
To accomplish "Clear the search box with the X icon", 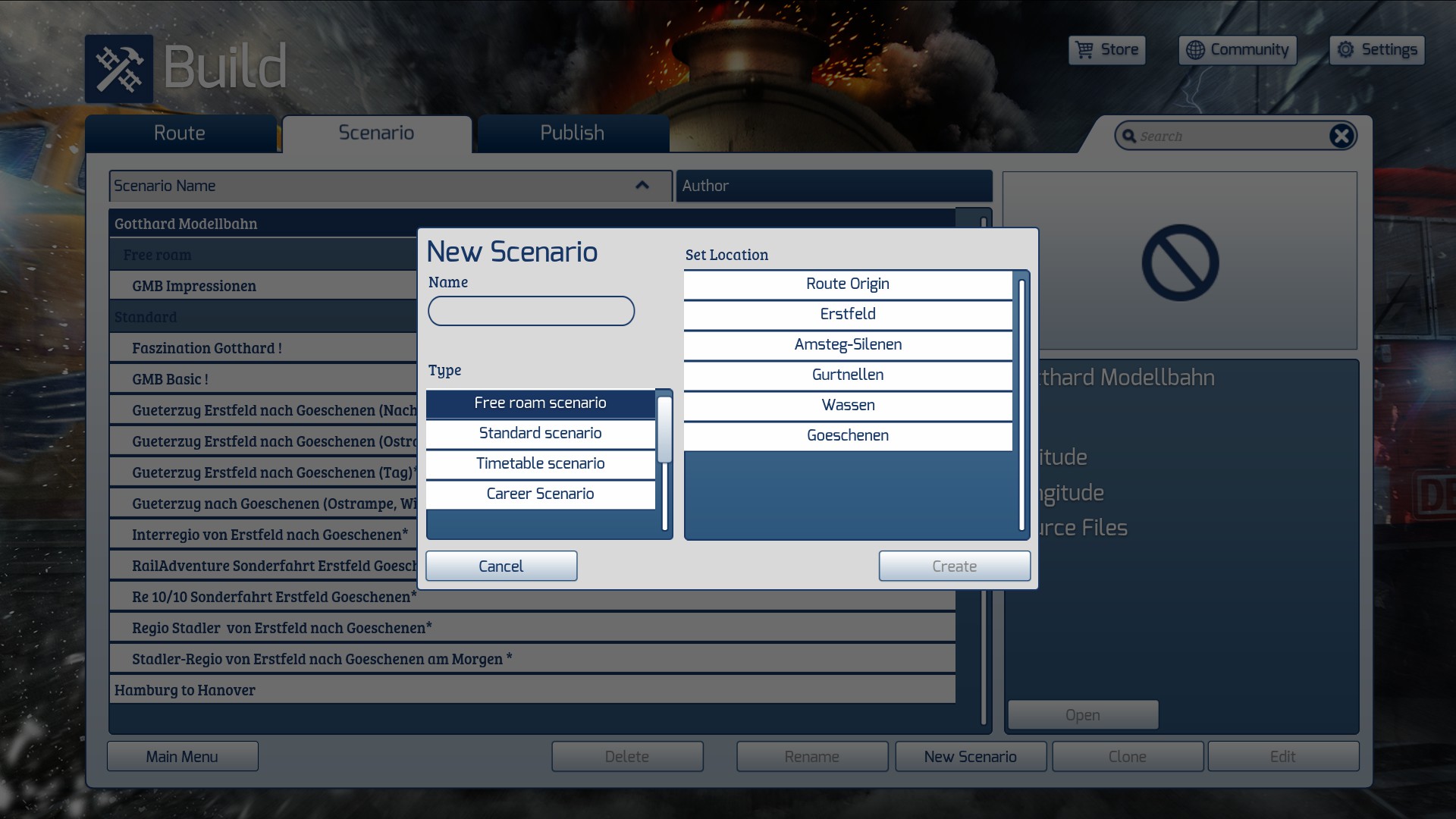I will tap(1341, 136).
